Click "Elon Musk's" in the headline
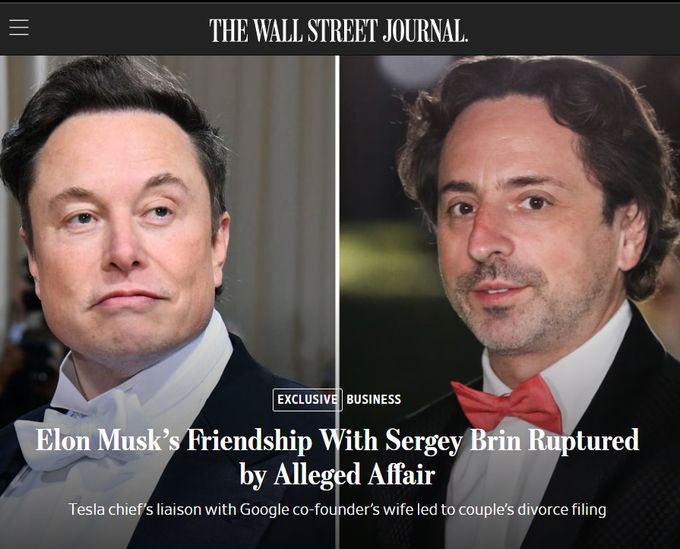 [108, 440]
